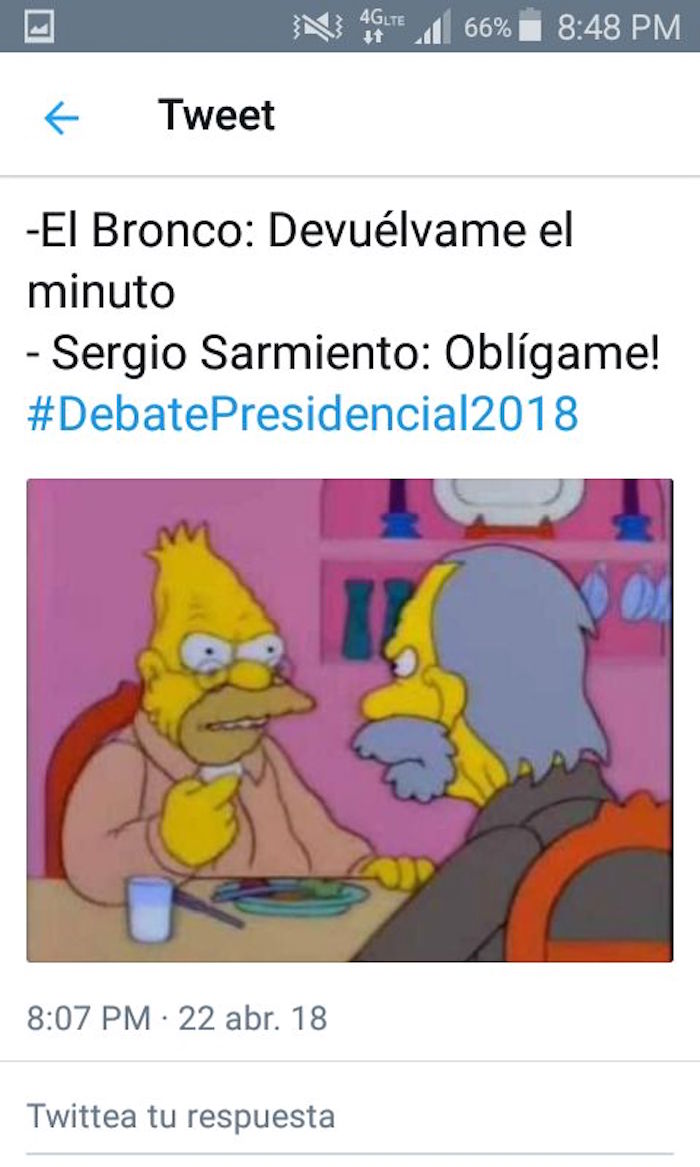Open the Simpsons meme image
This screenshot has height=1167, width=700.
[x=350, y=720]
